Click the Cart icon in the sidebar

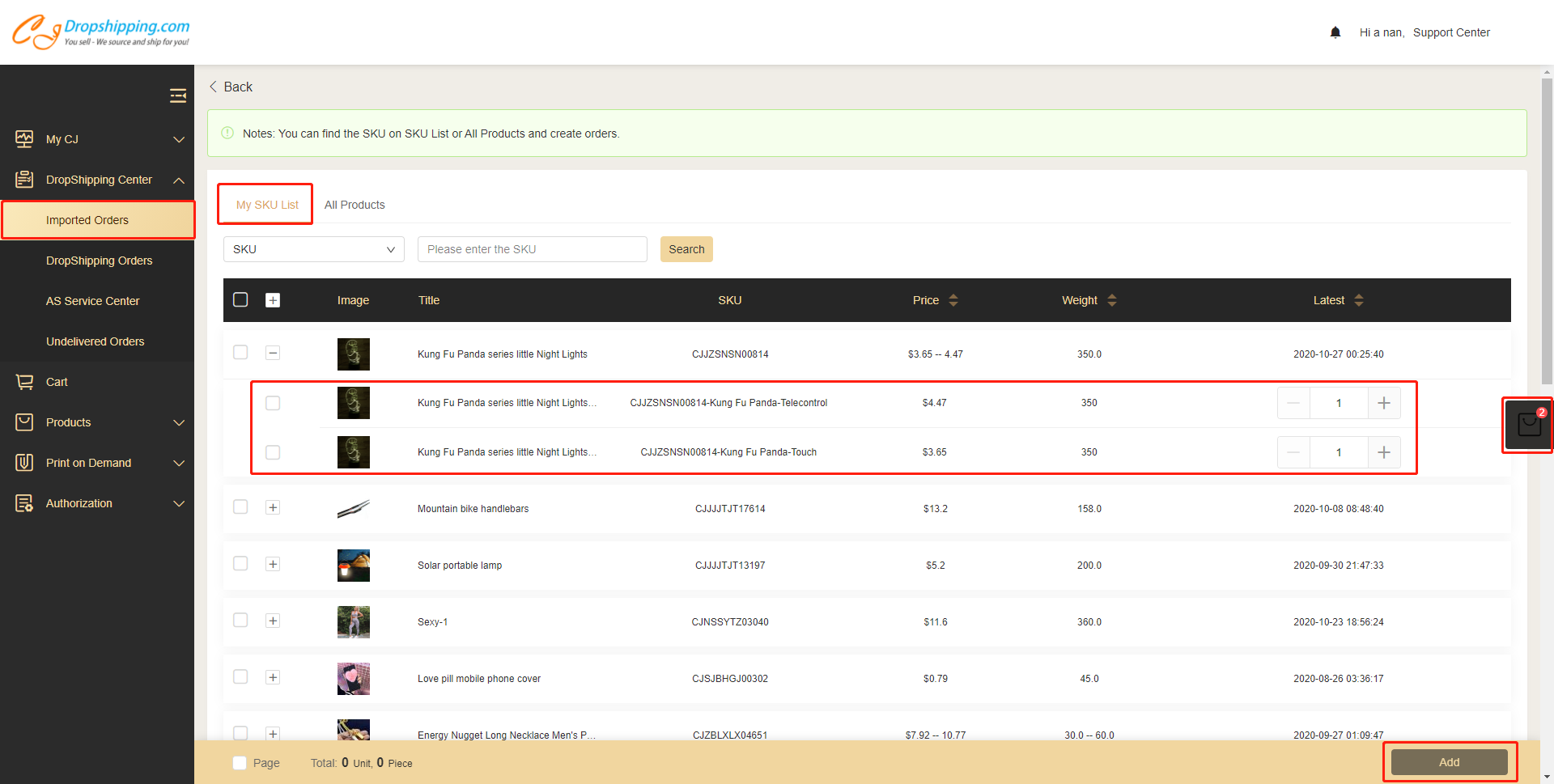(25, 382)
